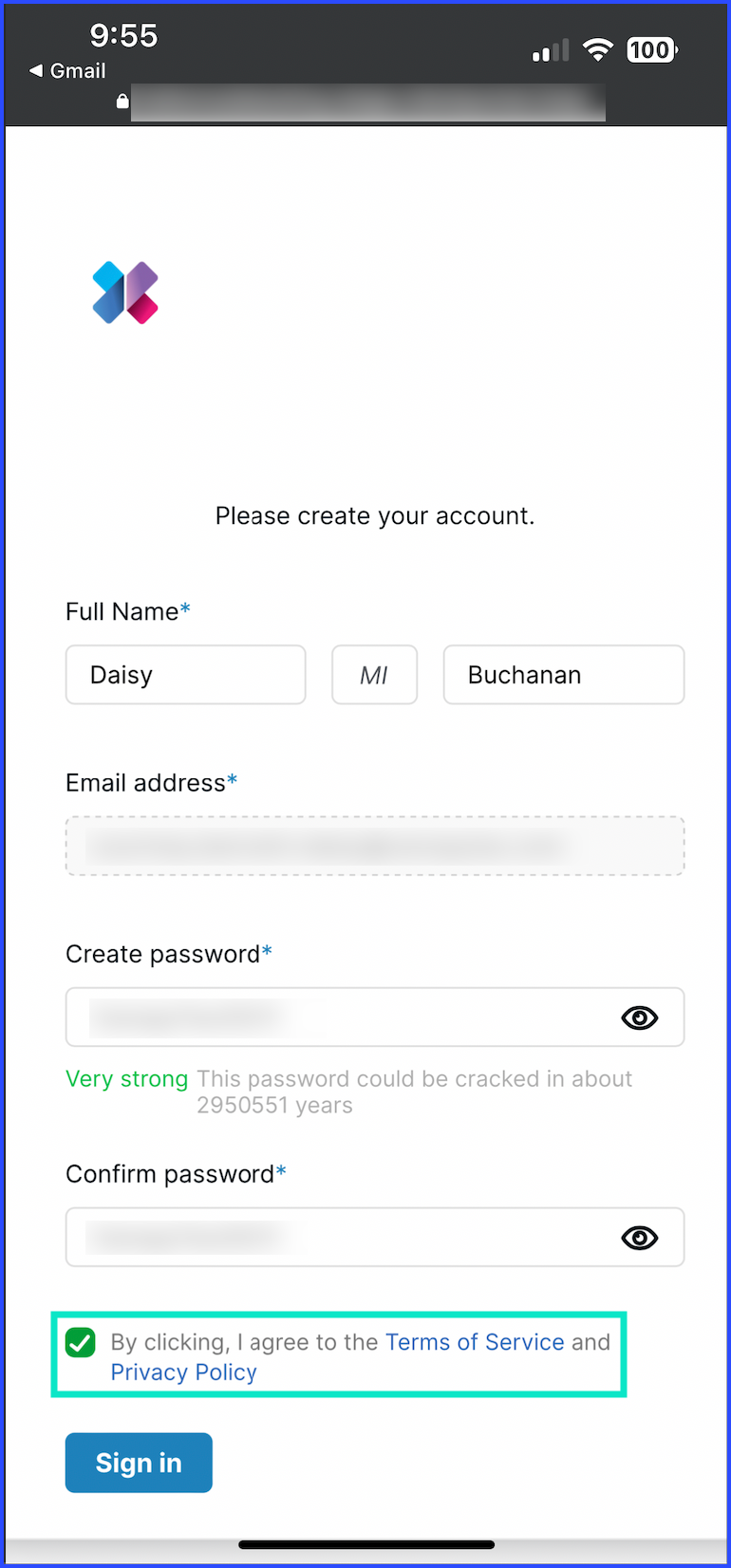Reveal the Confirm password text
This screenshot has height=1568, width=731.
click(x=639, y=1238)
